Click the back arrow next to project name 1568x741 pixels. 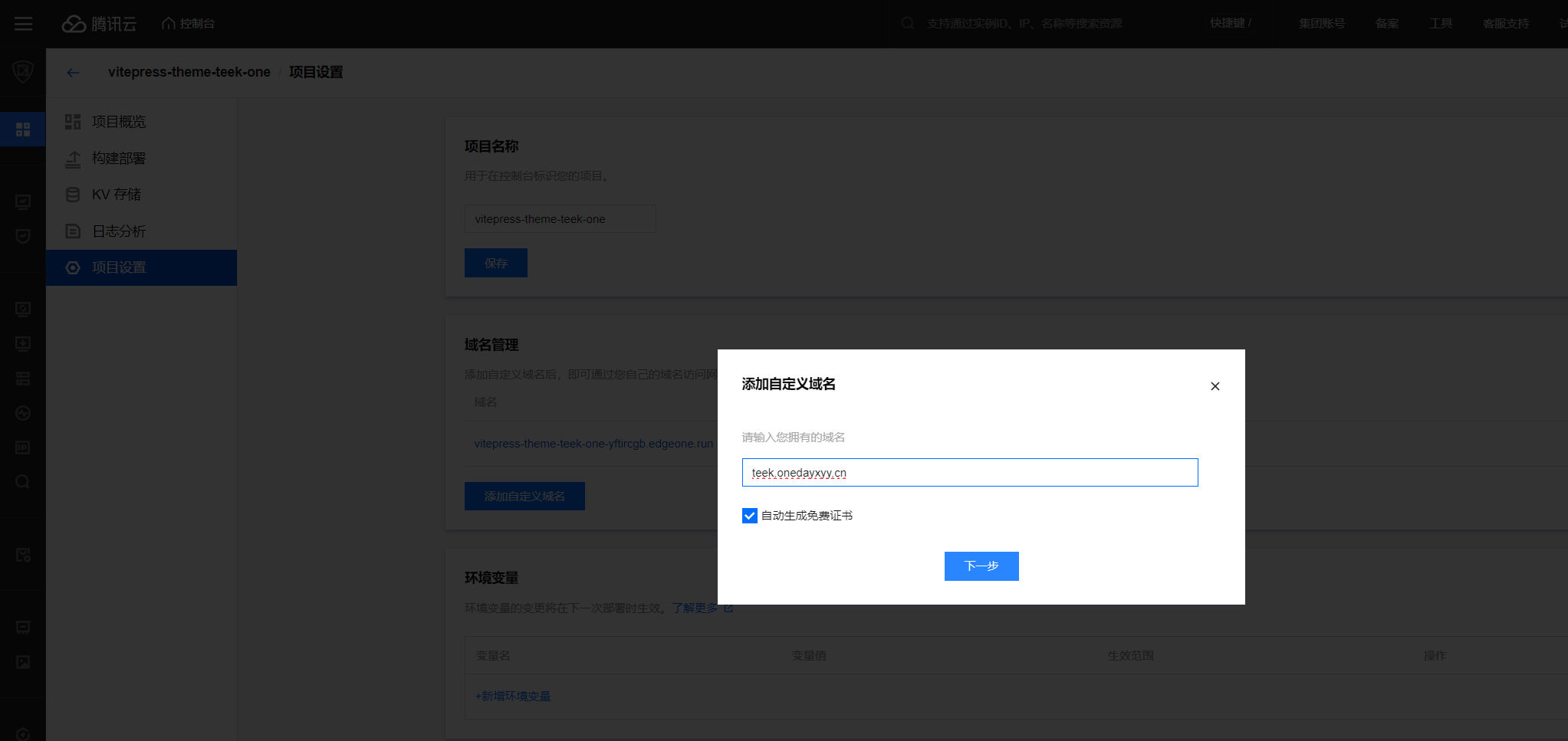(x=73, y=73)
